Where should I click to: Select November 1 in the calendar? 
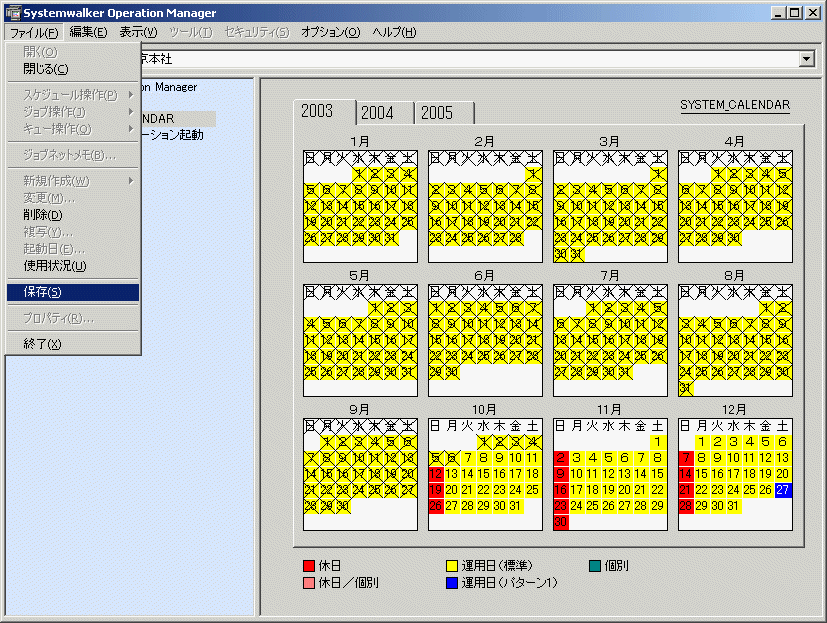(658, 442)
